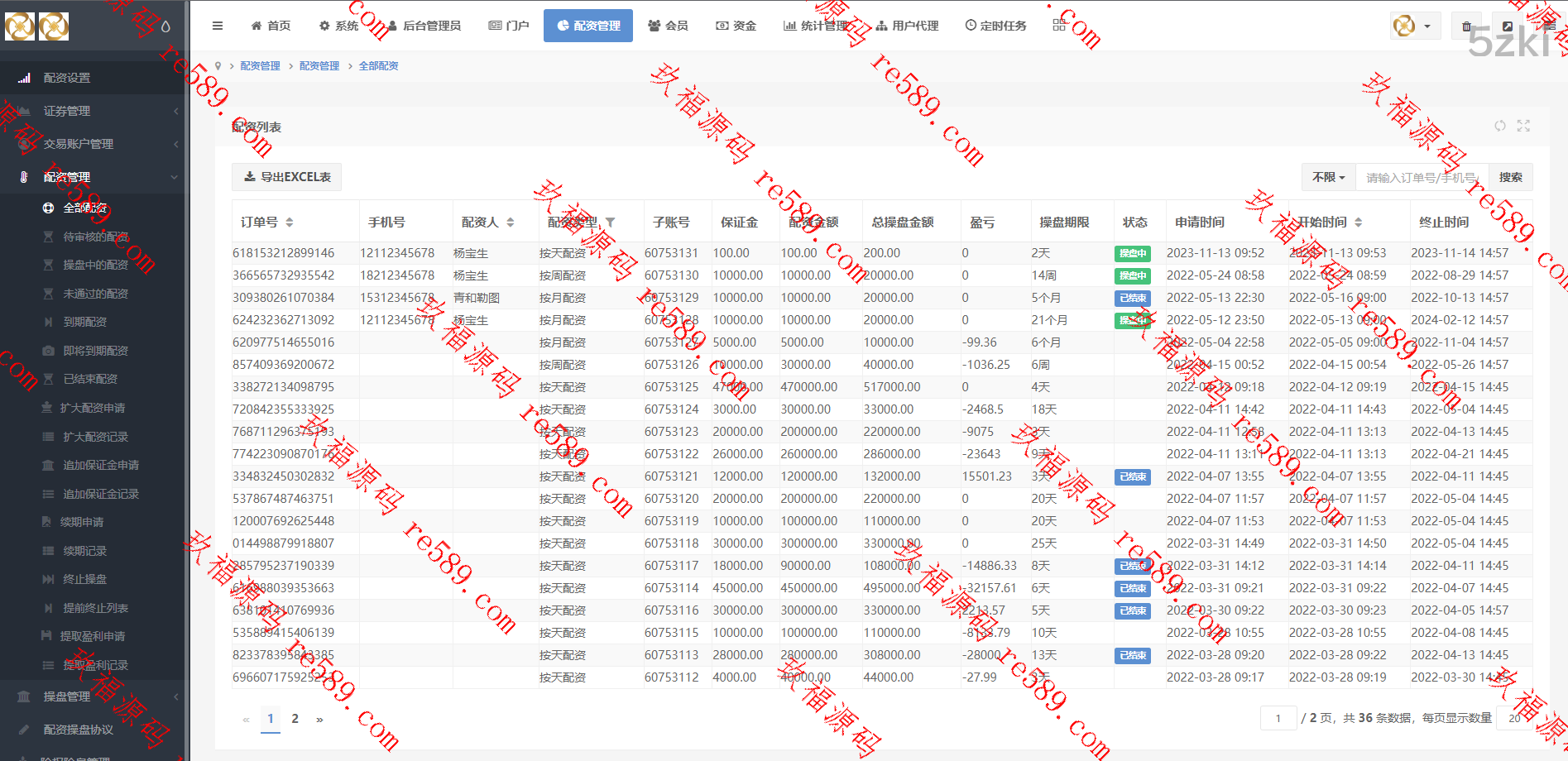Open the user avatar dropdown menu

(x=1414, y=26)
